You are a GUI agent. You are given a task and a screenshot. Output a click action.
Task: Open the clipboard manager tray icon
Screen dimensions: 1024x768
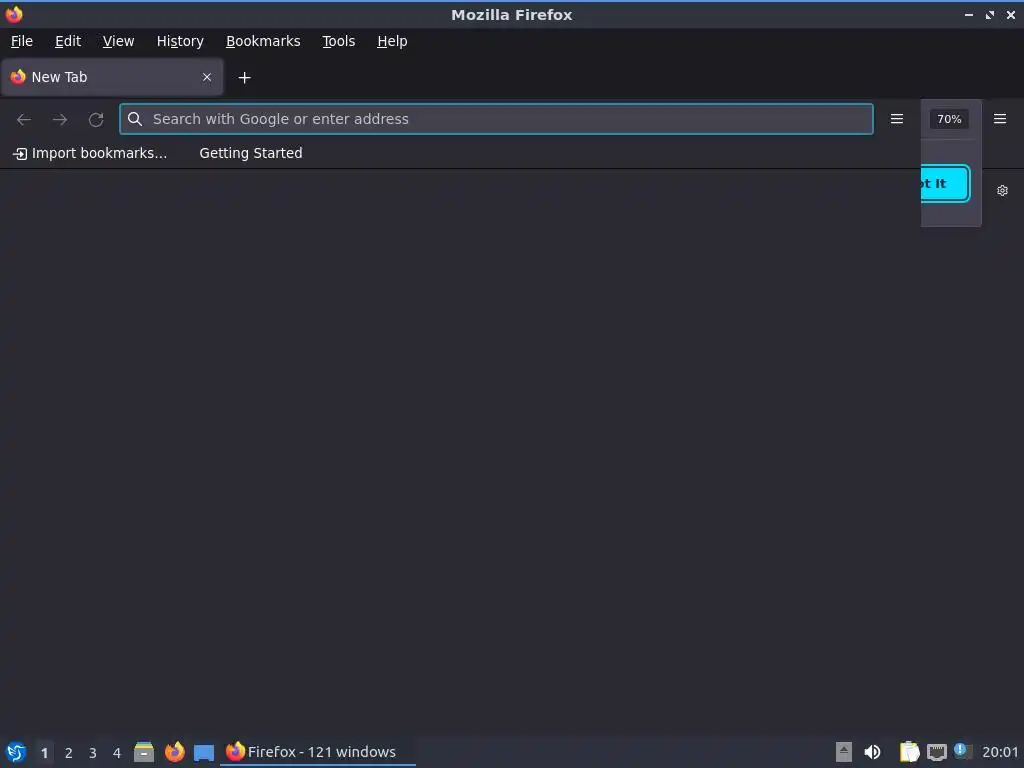(x=909, y=752)
